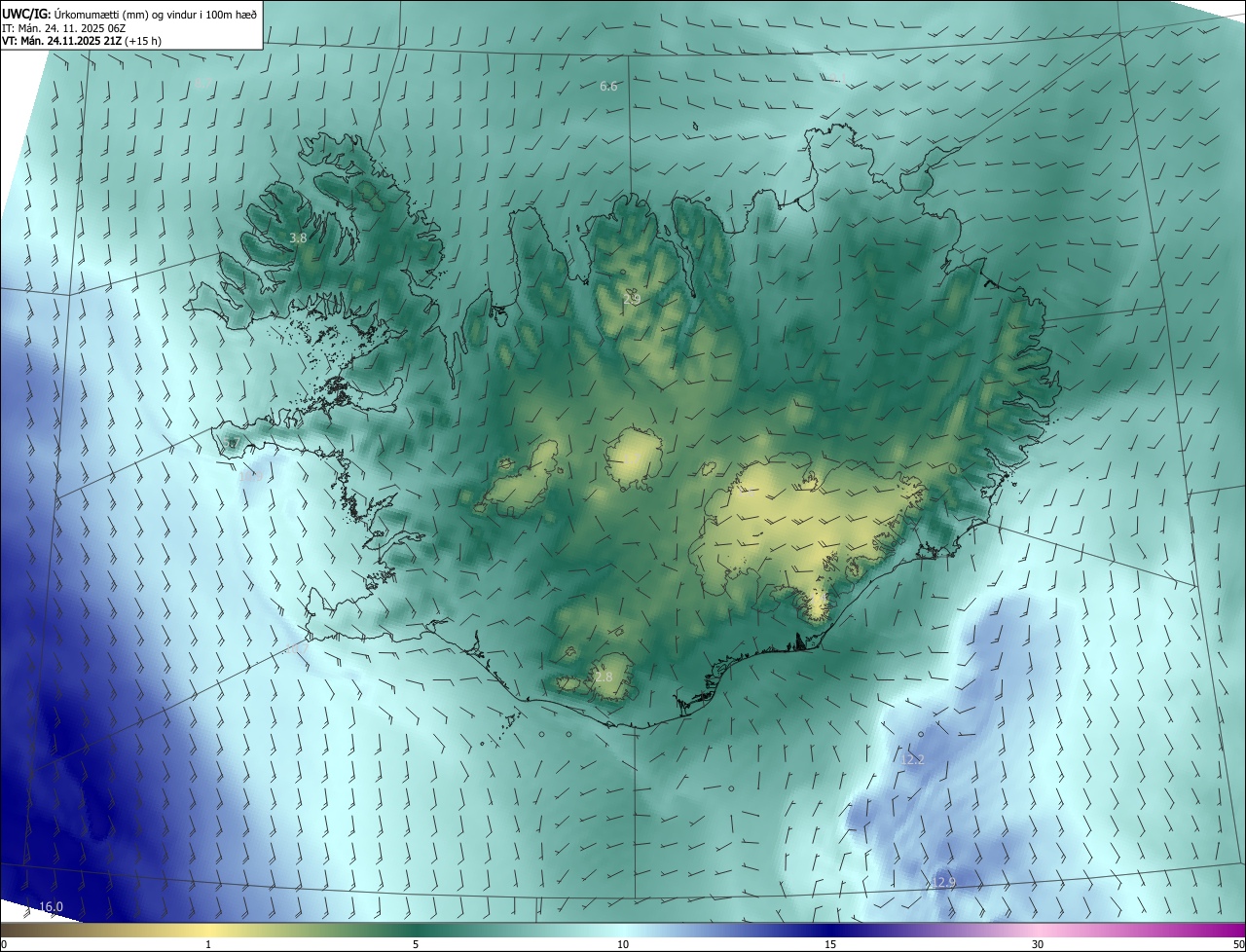Click the title 'Úrkomumætti (mm) og vindur í 100m hæð'

pos(154,14)
